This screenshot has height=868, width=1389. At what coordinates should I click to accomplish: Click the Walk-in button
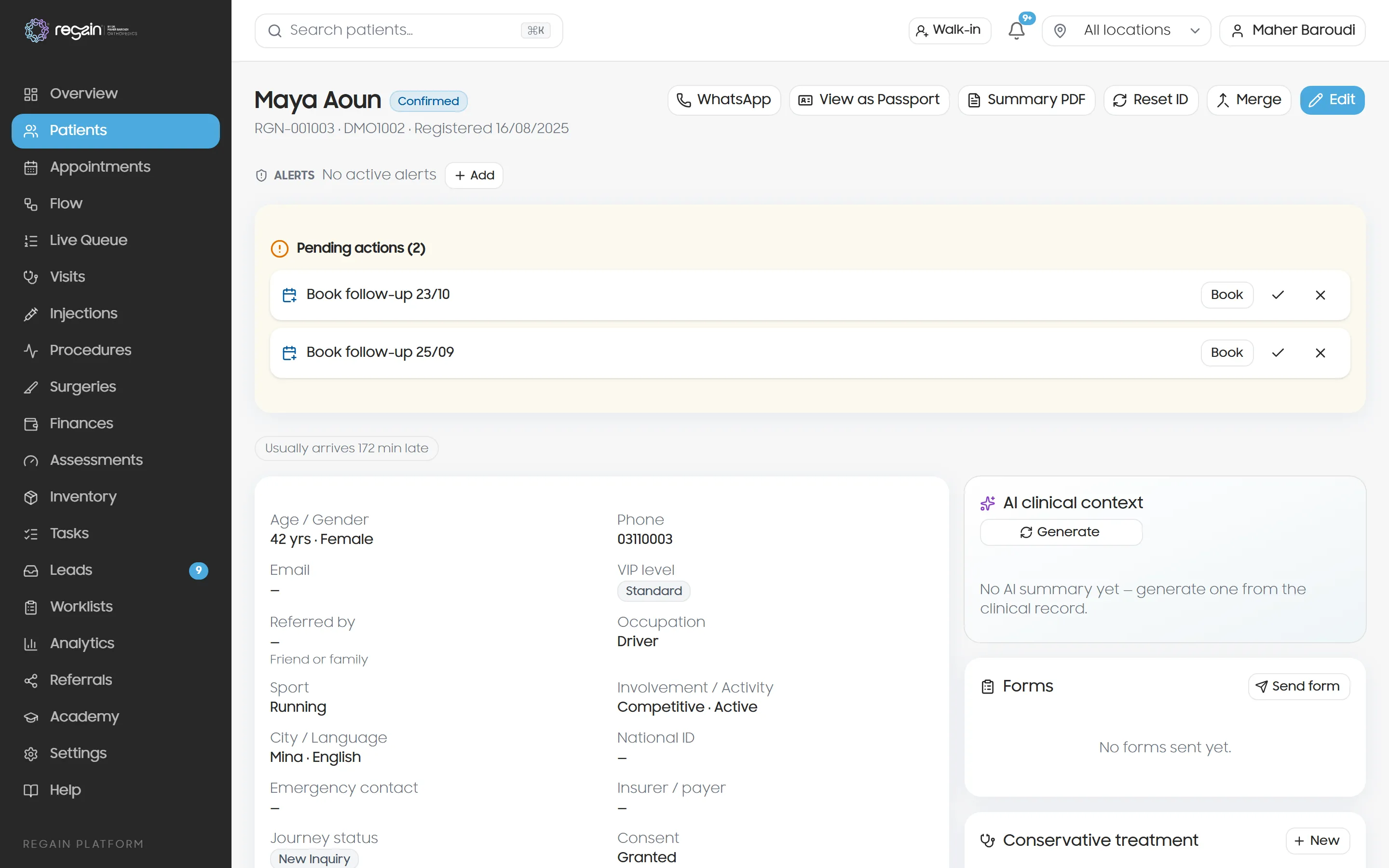[949, 30]
